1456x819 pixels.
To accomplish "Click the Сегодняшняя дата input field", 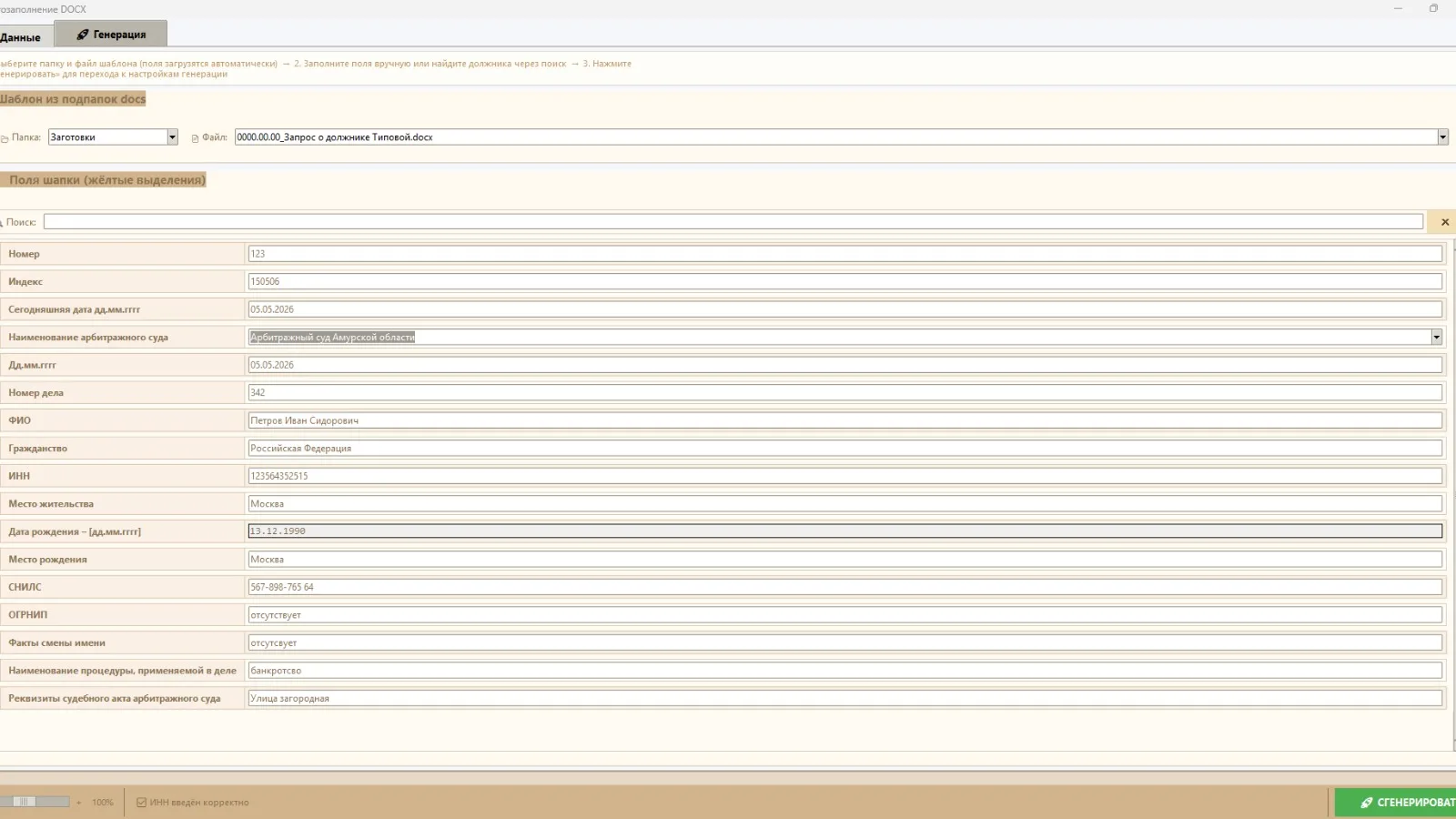I will [x=845, y=309].
